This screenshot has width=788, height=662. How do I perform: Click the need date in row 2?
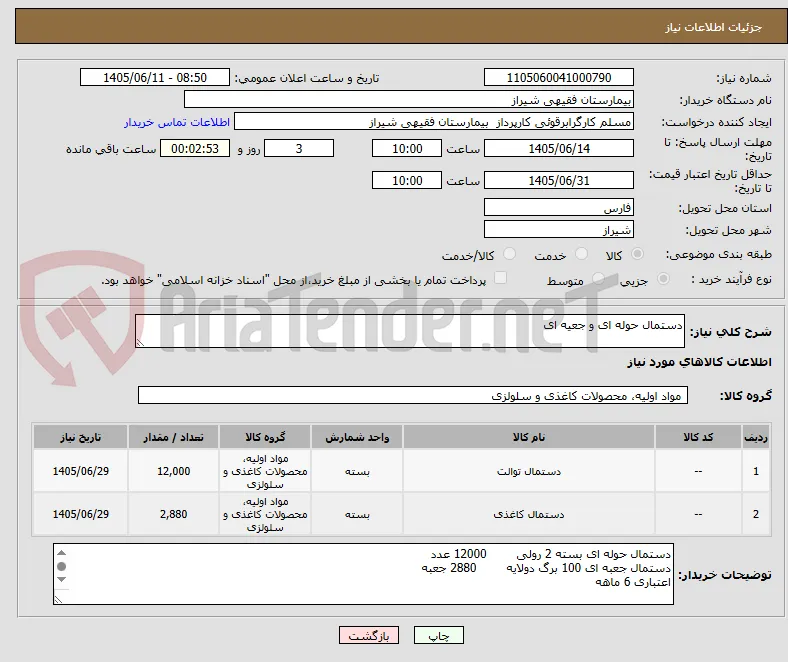tap(80, 514)
